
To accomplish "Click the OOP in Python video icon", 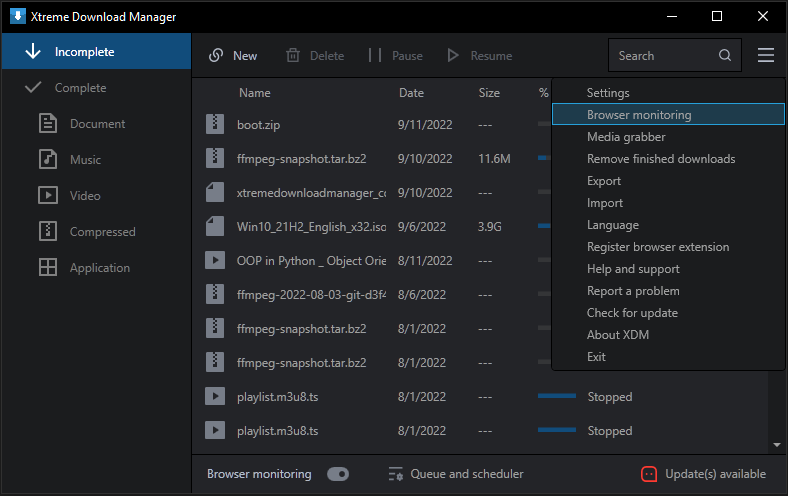I will point(215,260).
